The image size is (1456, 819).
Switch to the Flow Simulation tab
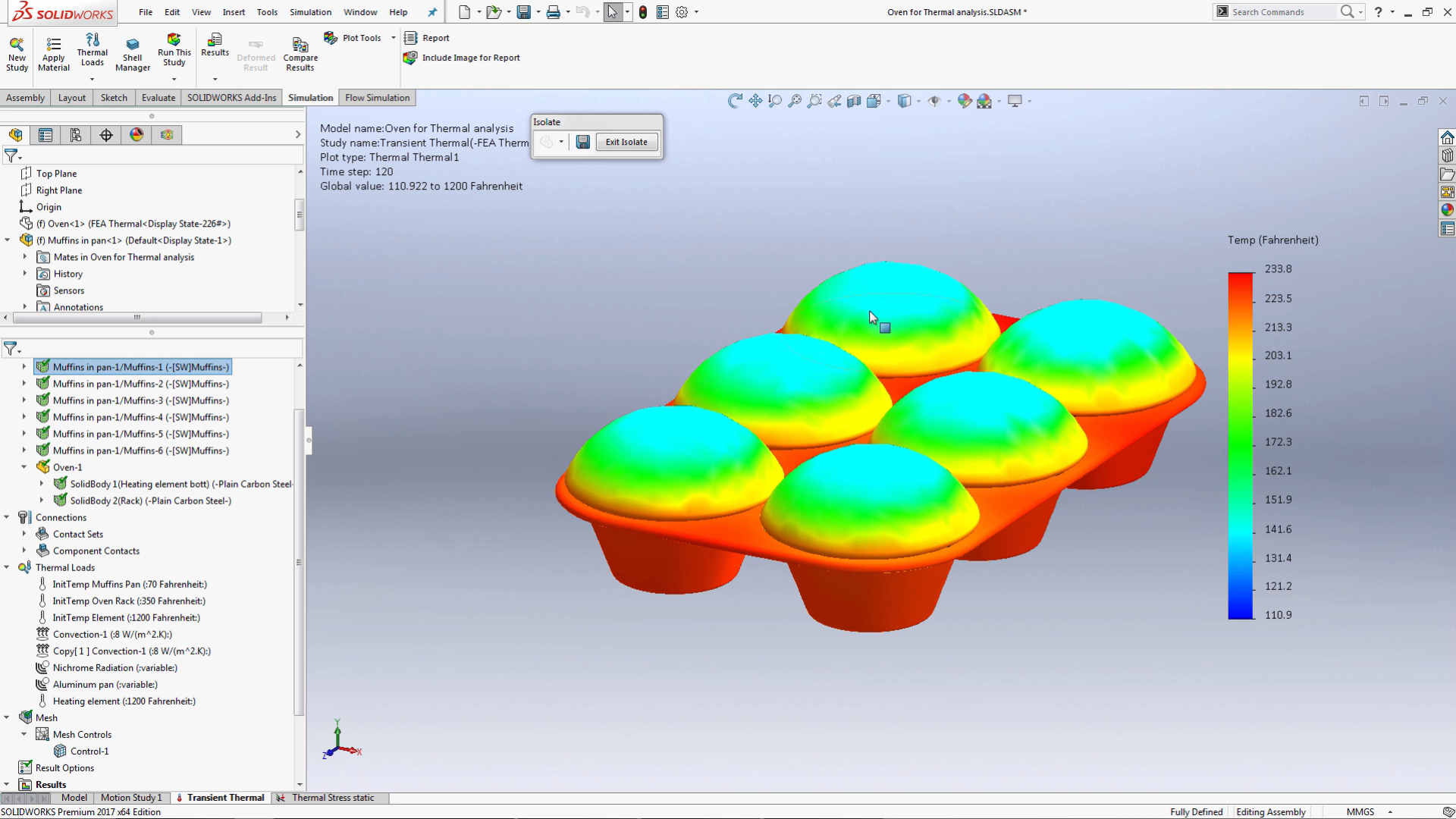click(x=377, y=98)
